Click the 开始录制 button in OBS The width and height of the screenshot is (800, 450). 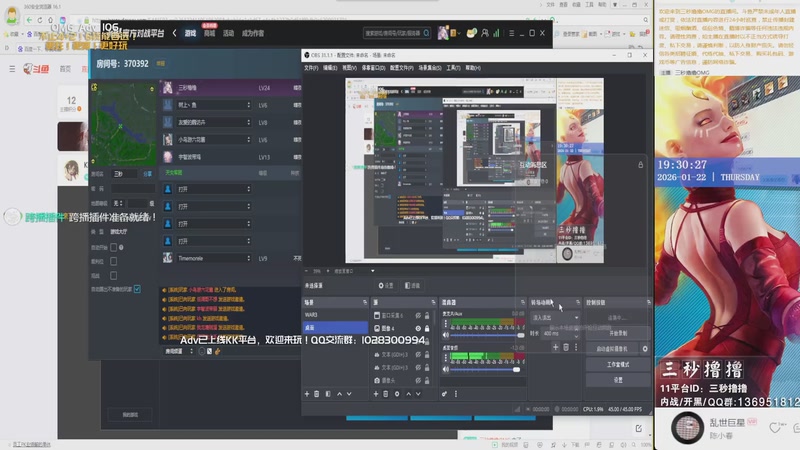(x=618, y=333)
